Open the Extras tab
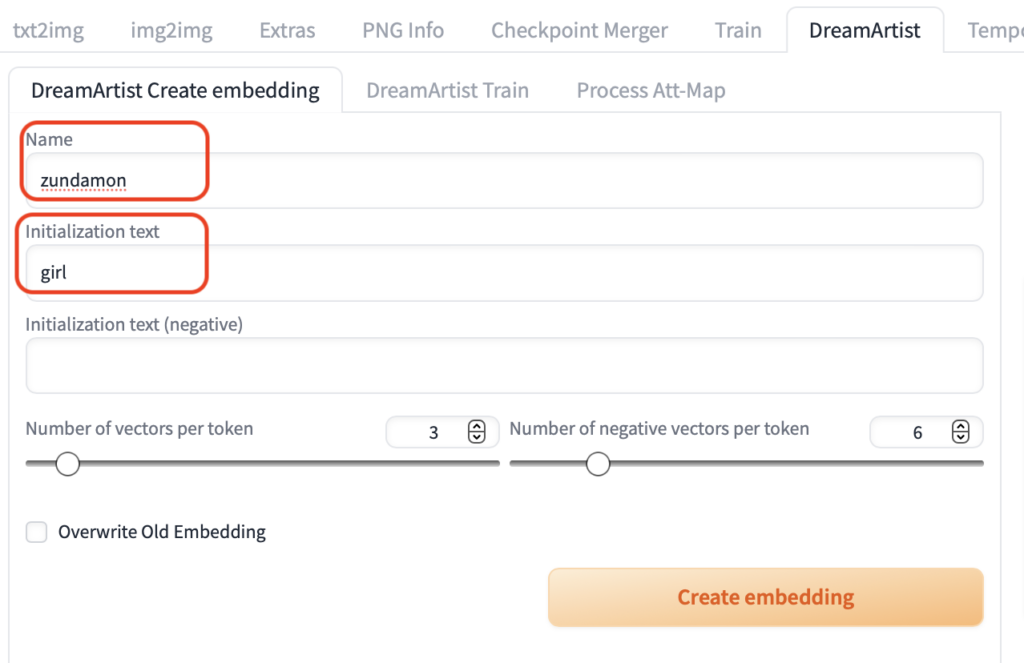The height and width of the screenshot is (663, 1024). pyautogui.click(x=287, y=30)
